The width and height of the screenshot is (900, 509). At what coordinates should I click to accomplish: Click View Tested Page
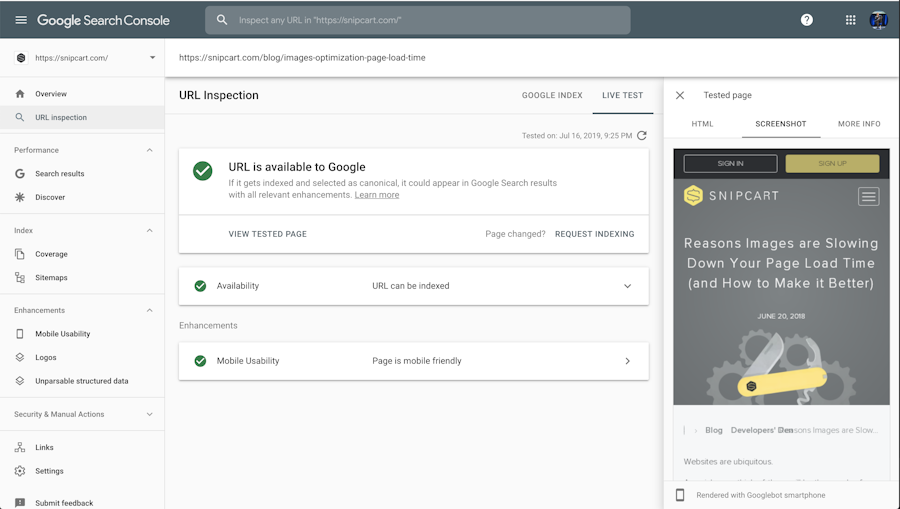click(267, 234)
